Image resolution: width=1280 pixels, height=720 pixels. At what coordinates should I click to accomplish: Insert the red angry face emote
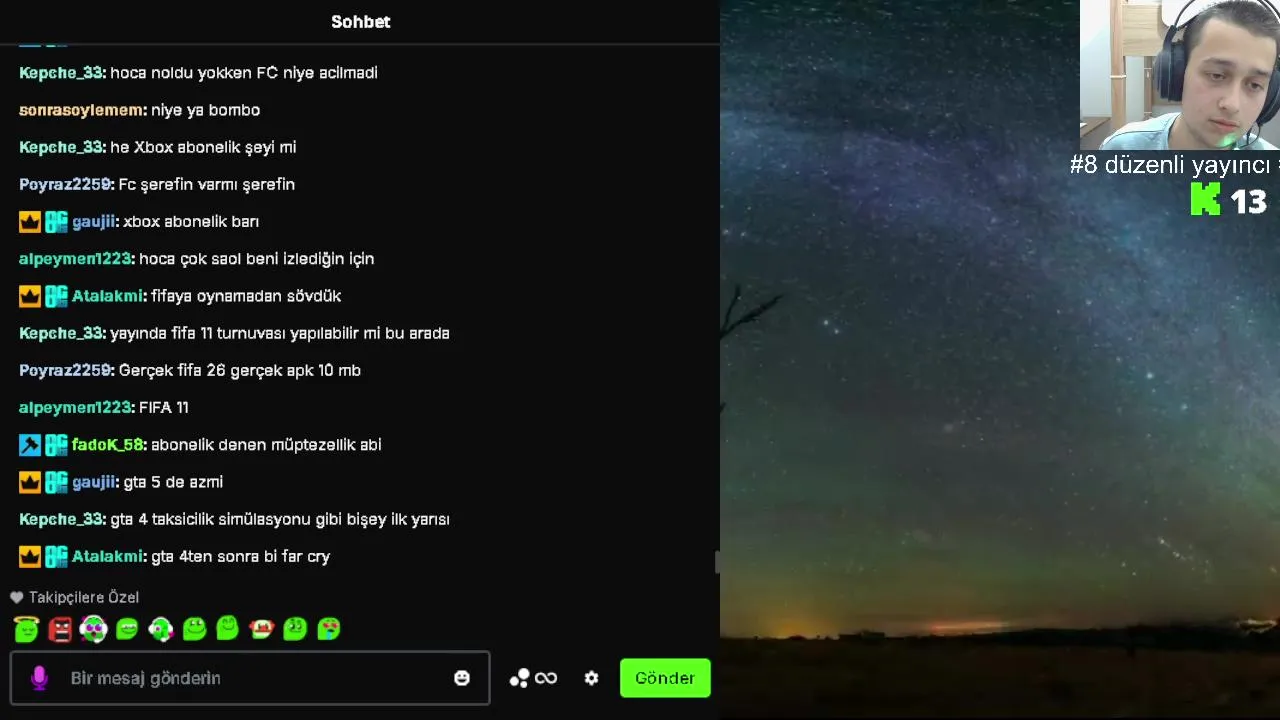[x=60, y=628]
